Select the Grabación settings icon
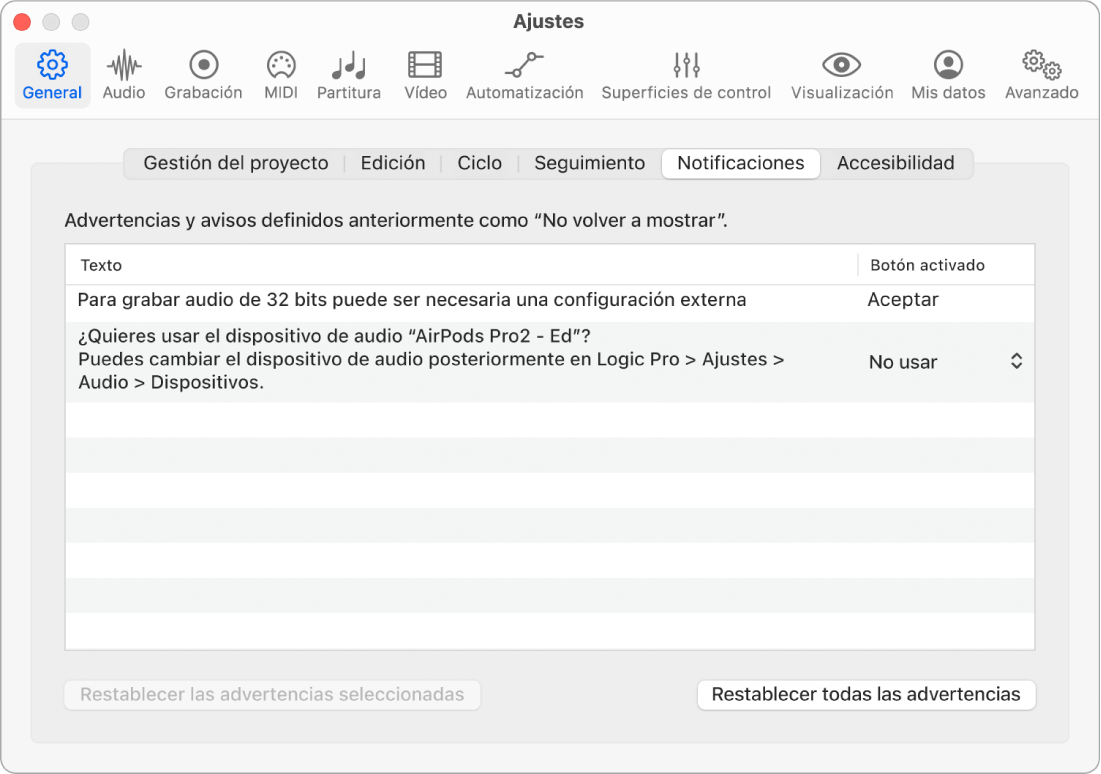 (x=203, y=75)
